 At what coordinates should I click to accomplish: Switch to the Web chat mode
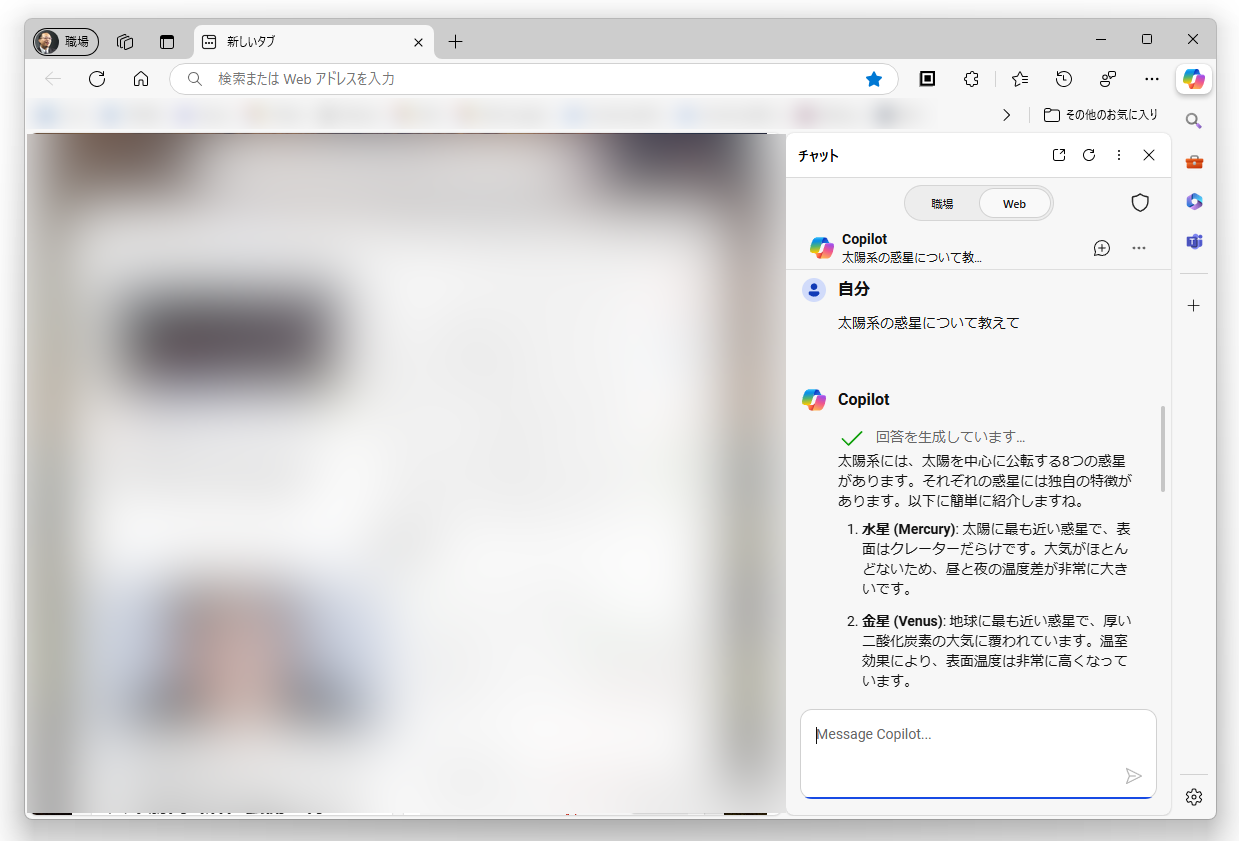(x=1014, y=203)
